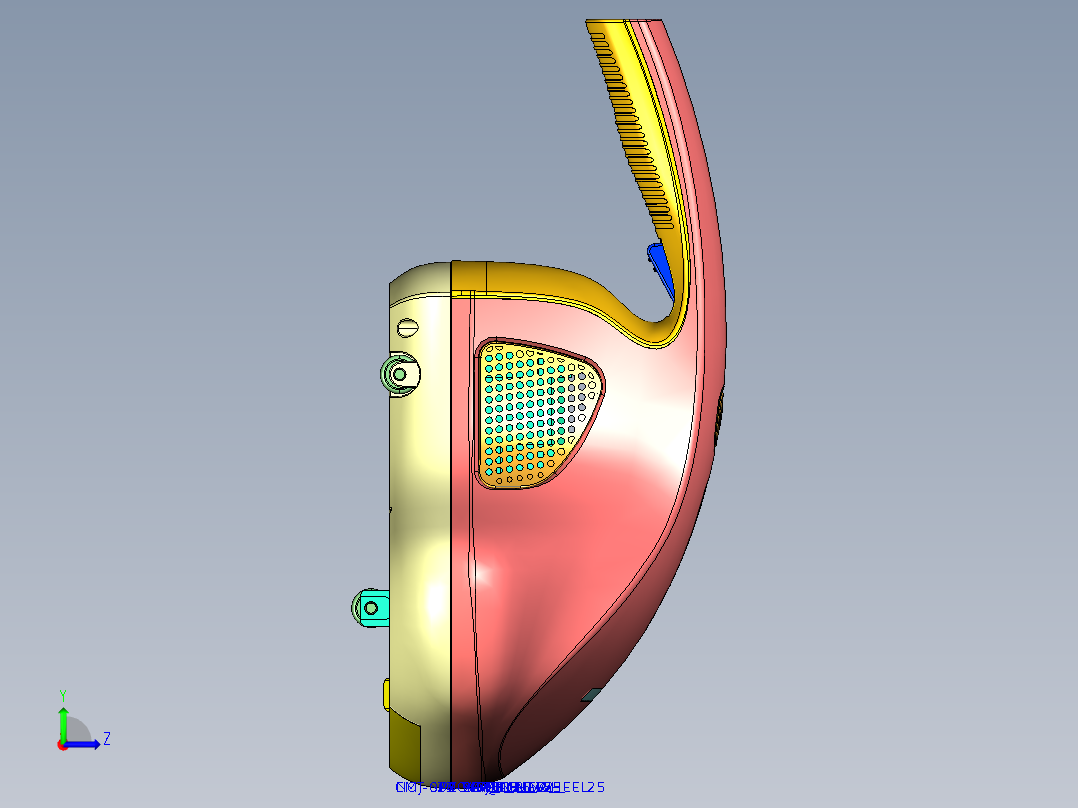Screen dimensions: 1078x808
Task: Select the blue trigger button under the handle
Action: tap(660, 270)
